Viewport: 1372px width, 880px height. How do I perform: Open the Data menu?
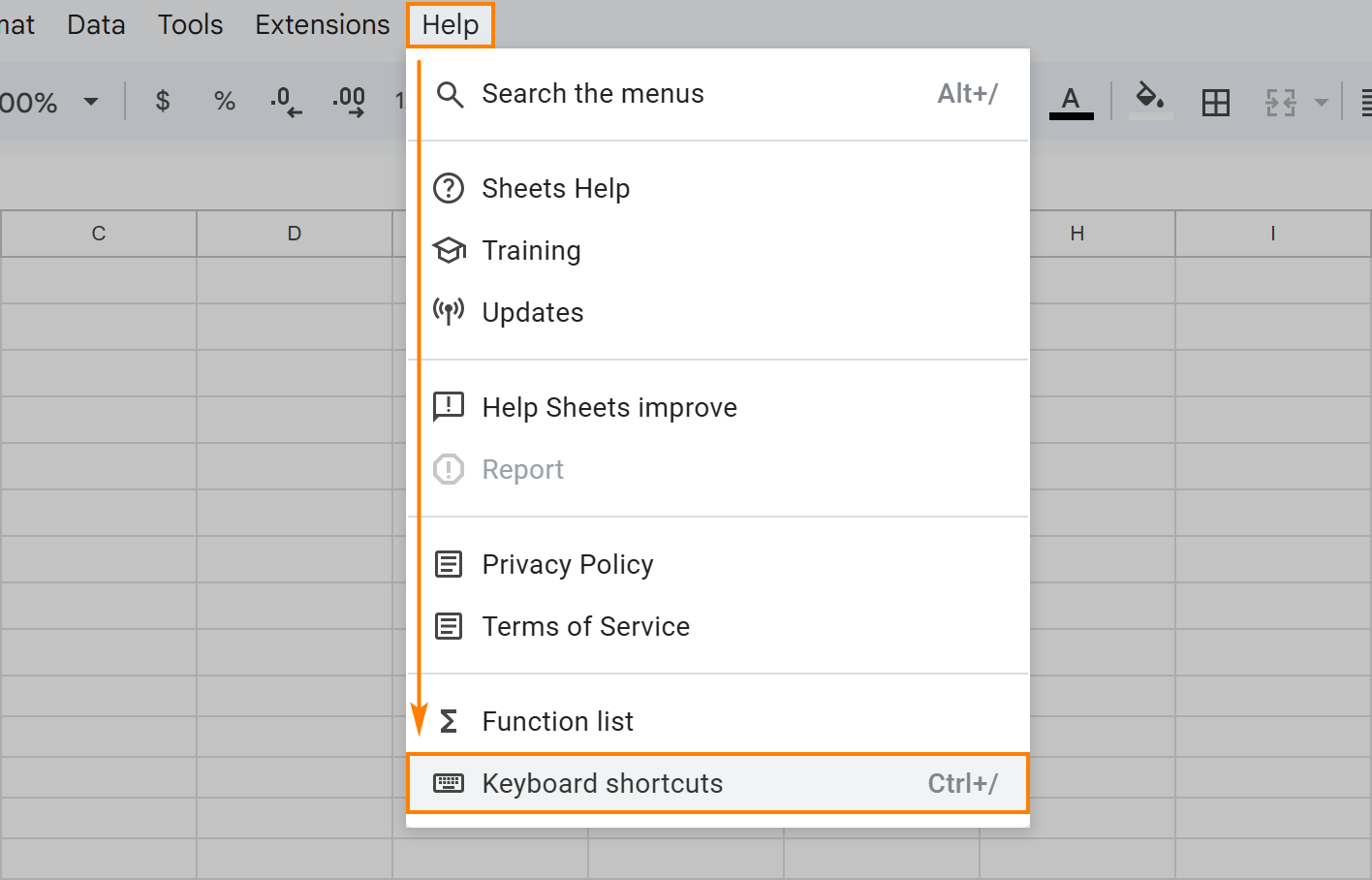pyautogui.click(x=96, y=24)
